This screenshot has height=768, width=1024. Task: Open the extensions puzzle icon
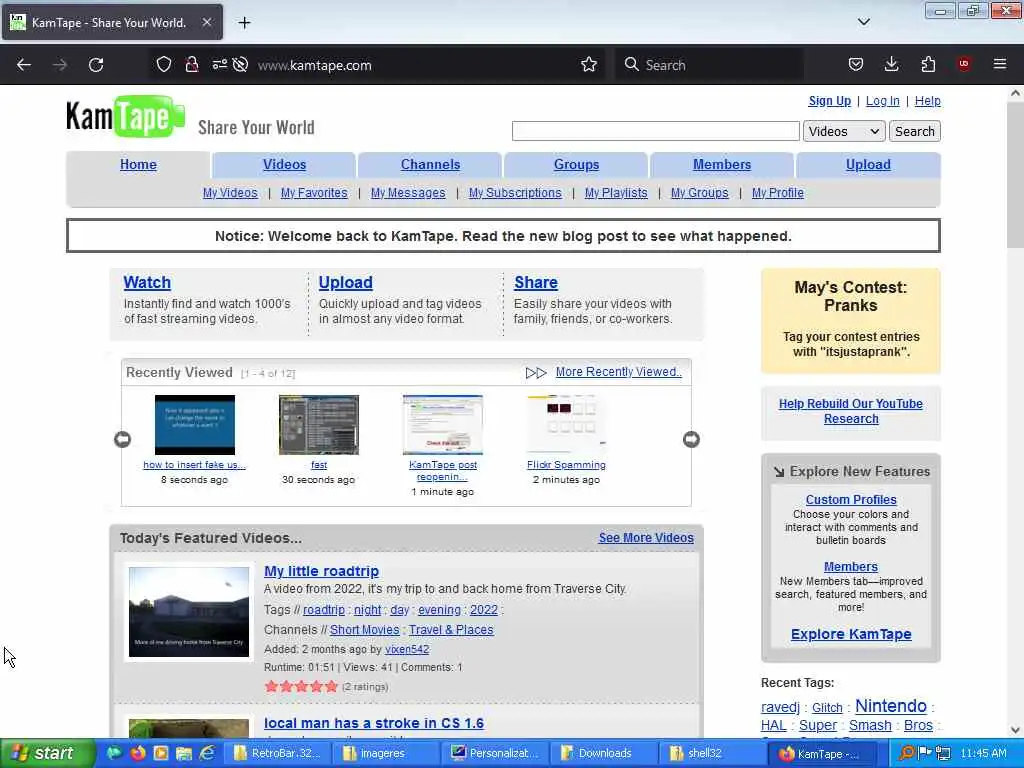point(928,65)
